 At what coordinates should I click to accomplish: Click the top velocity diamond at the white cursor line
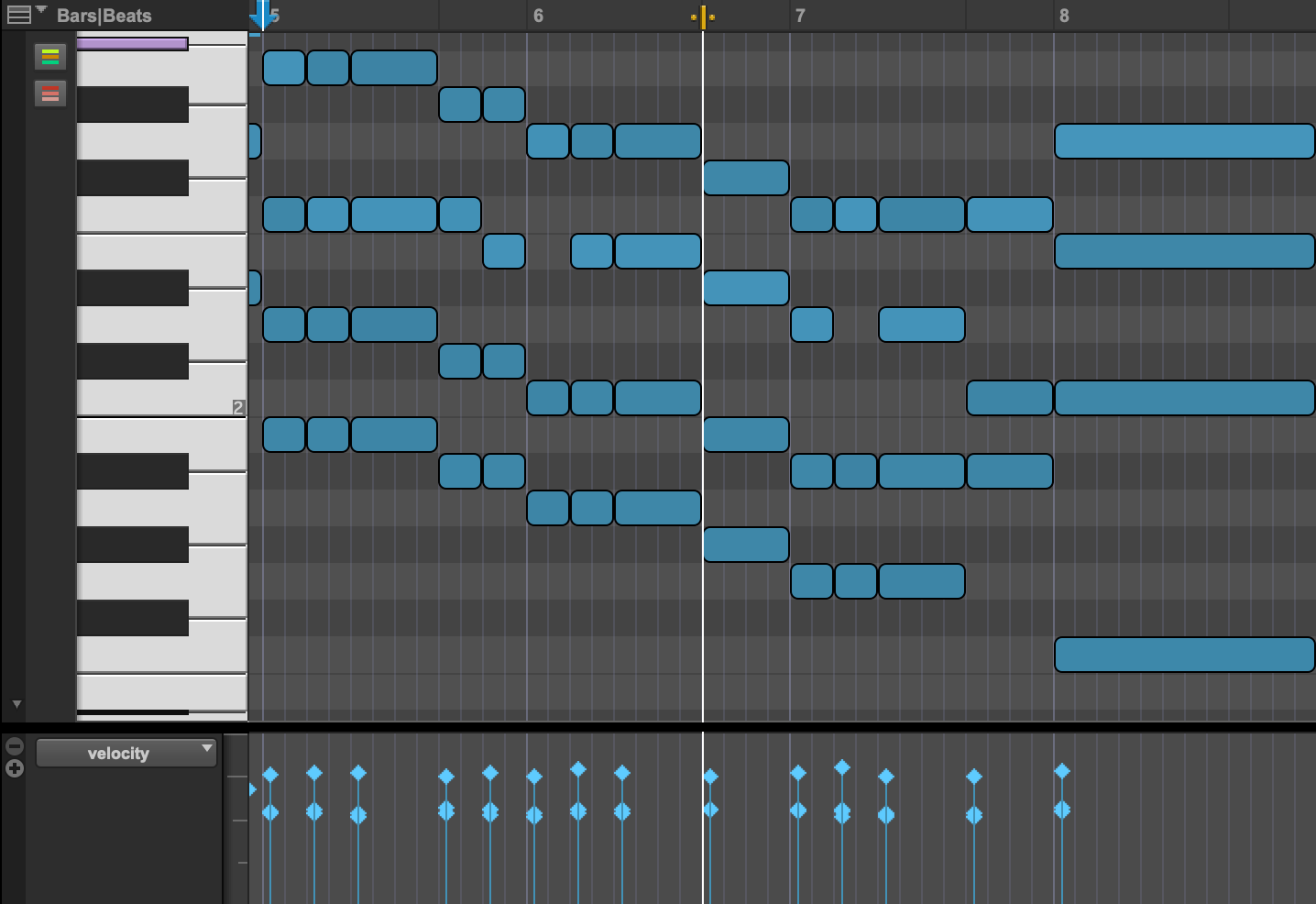coord(710,777)
